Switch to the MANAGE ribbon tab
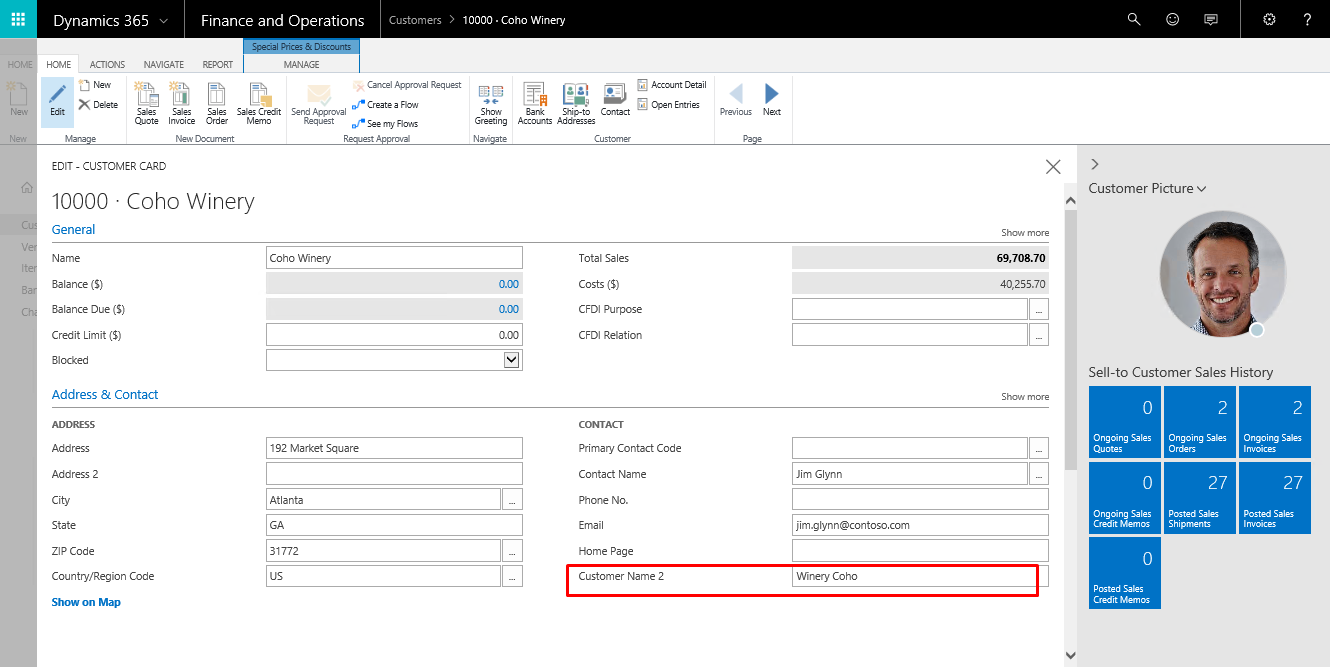This screenshot has width=1330, height=667. [301, 64]
